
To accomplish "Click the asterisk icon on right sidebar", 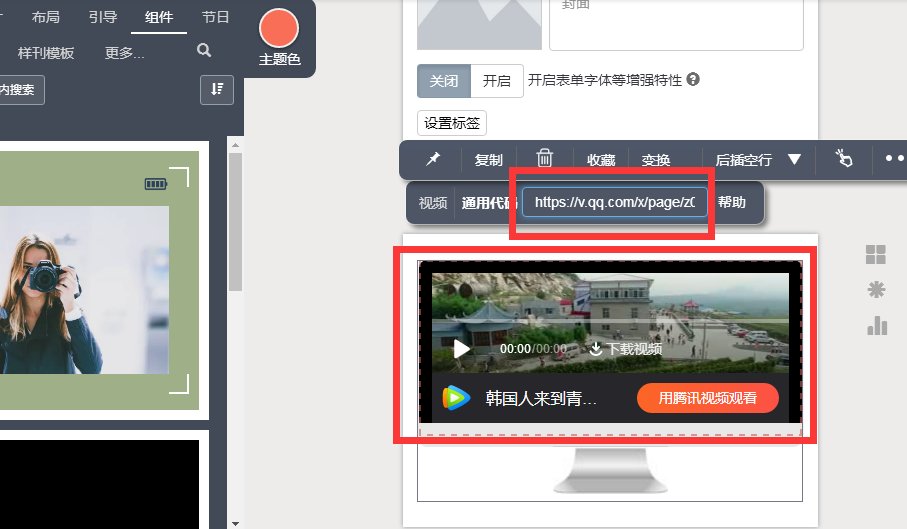I will point(876,289).
